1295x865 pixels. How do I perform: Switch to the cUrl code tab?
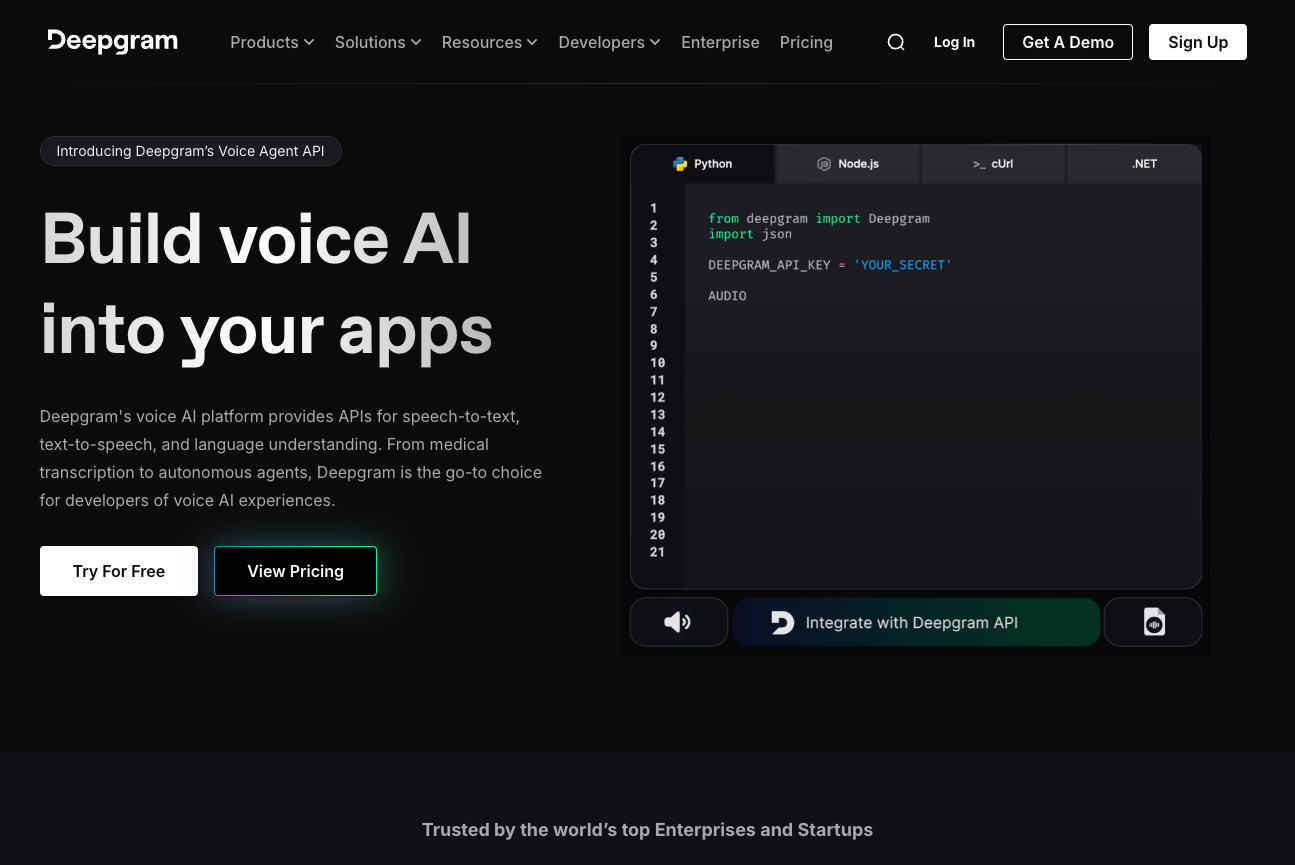point(994,164)
